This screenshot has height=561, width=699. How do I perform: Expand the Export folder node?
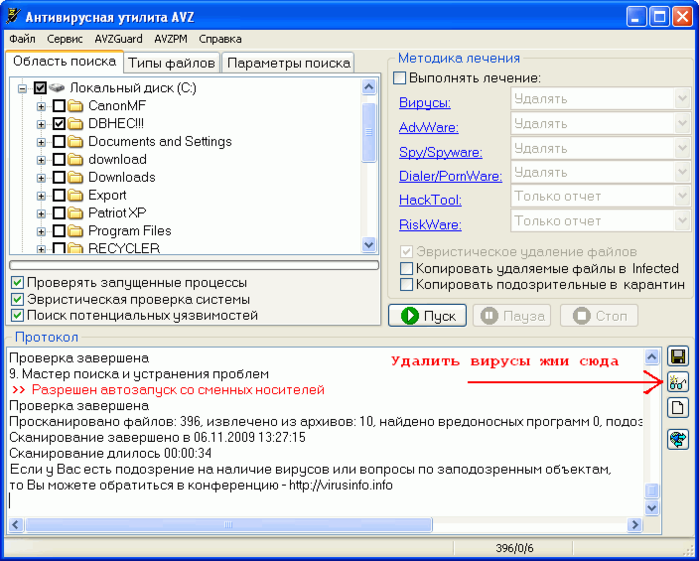point(41,195)
